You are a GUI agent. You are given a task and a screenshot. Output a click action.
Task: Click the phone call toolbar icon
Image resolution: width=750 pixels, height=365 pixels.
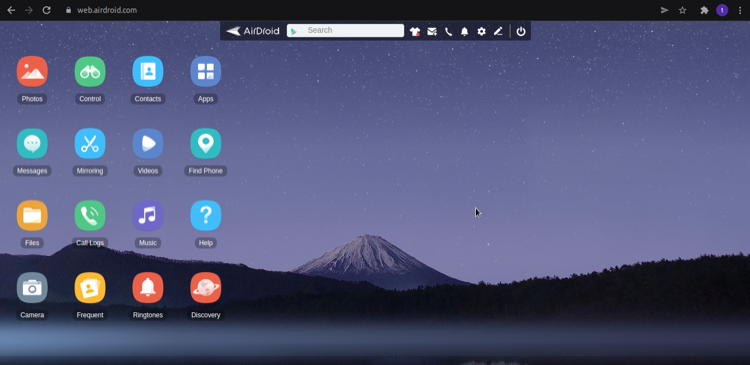(x=448, y=32)
